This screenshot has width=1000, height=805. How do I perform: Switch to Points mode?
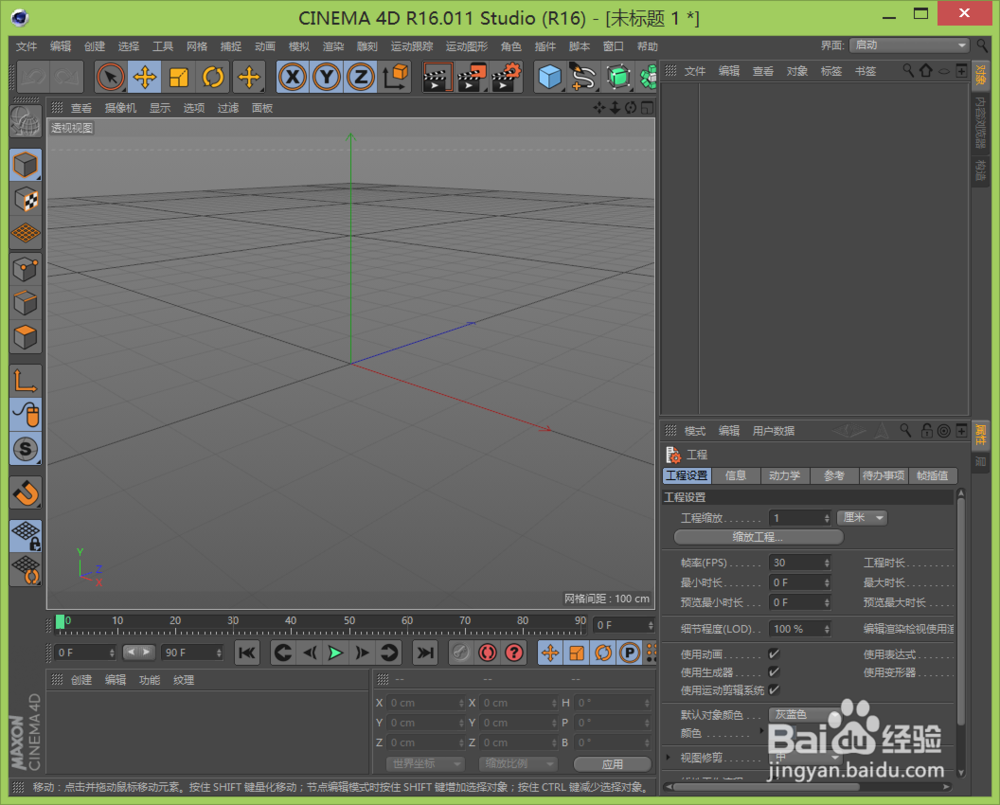point(26,269)
